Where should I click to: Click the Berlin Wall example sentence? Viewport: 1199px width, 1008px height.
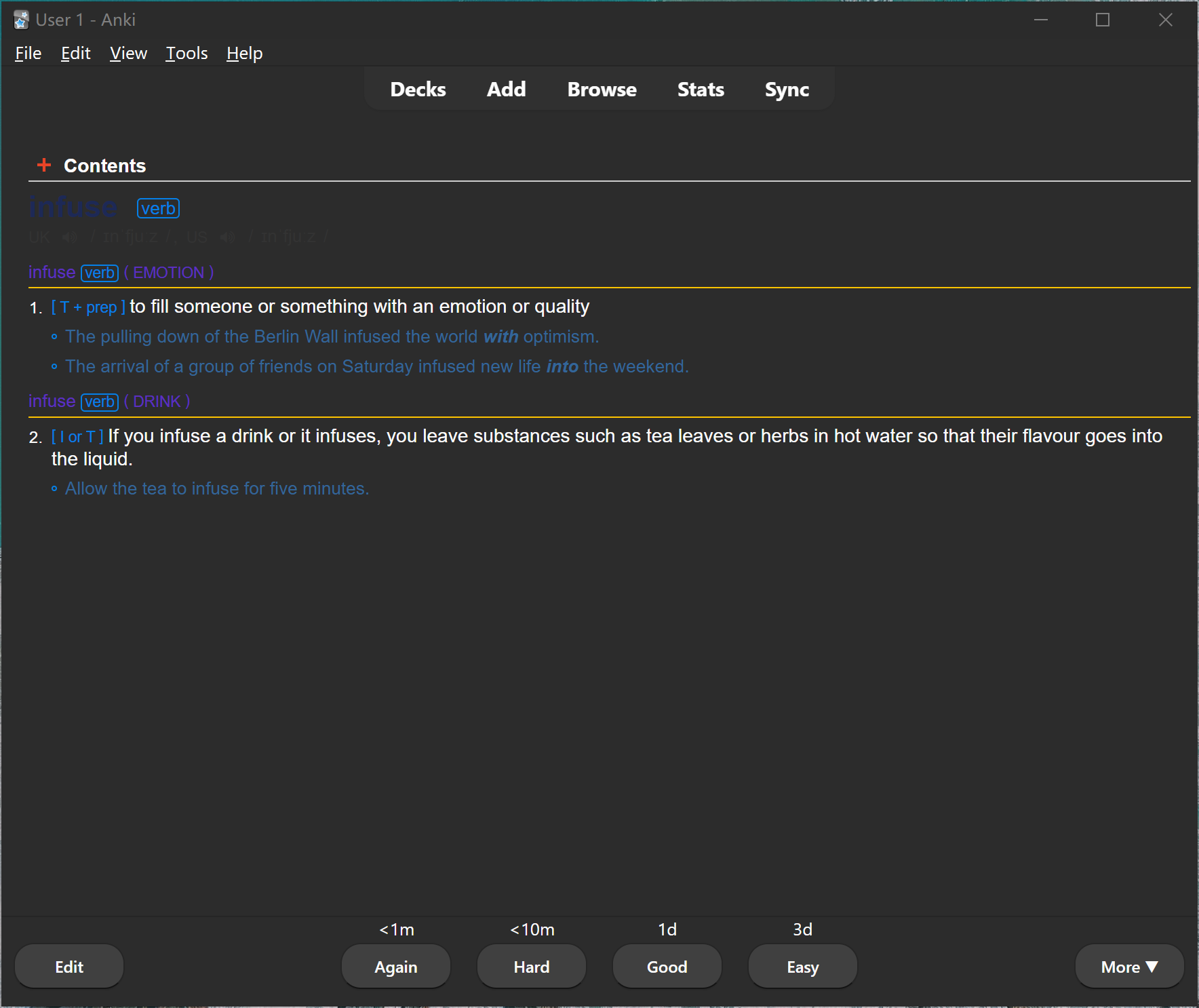[332, 336]
